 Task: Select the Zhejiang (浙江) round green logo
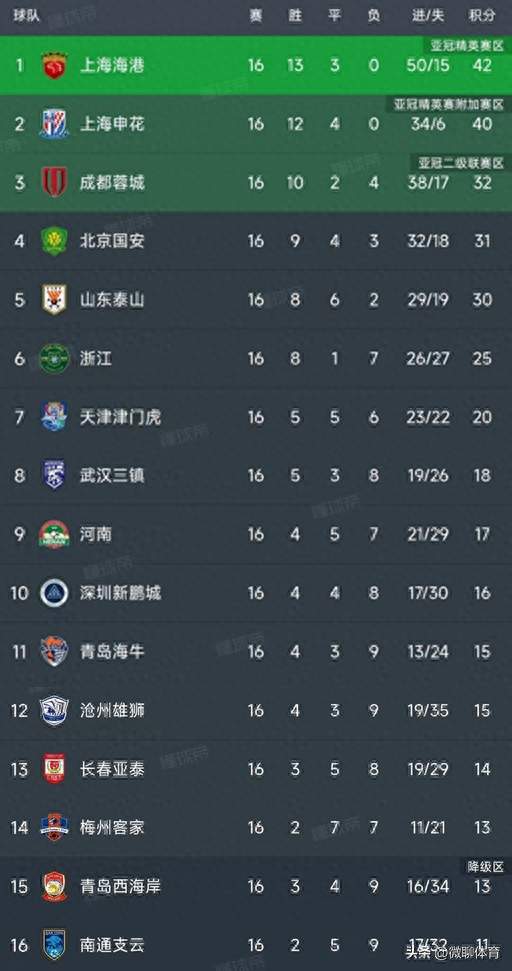(x=54, y=359)
